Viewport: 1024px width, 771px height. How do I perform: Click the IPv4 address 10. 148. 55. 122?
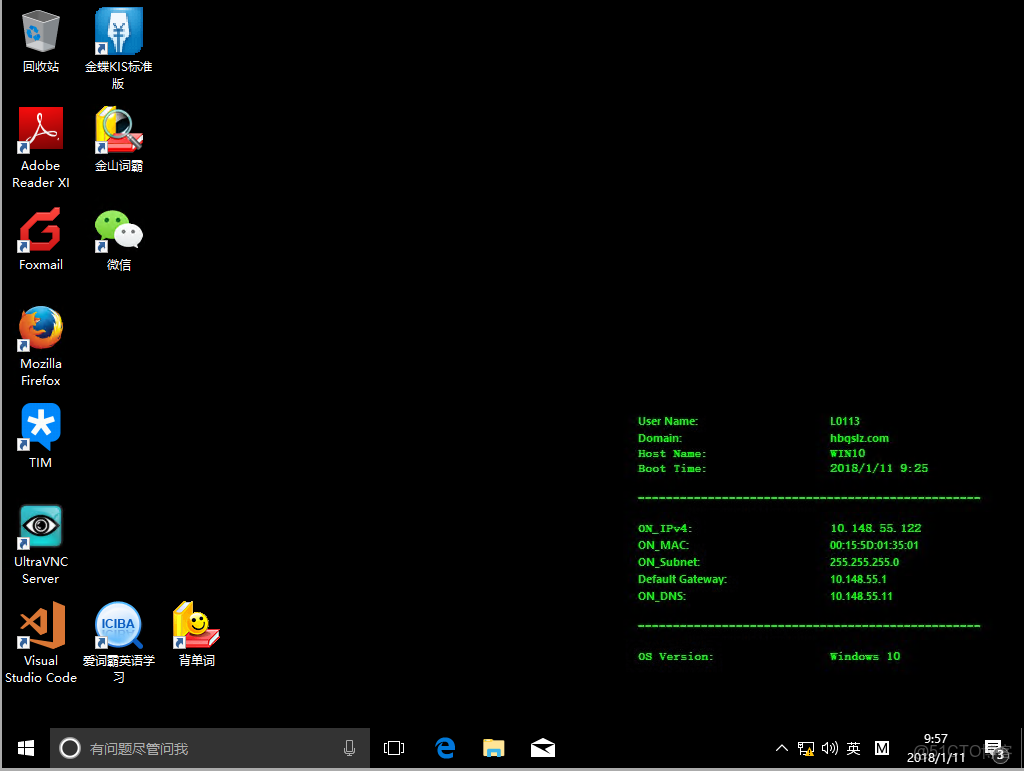(876, 528)
